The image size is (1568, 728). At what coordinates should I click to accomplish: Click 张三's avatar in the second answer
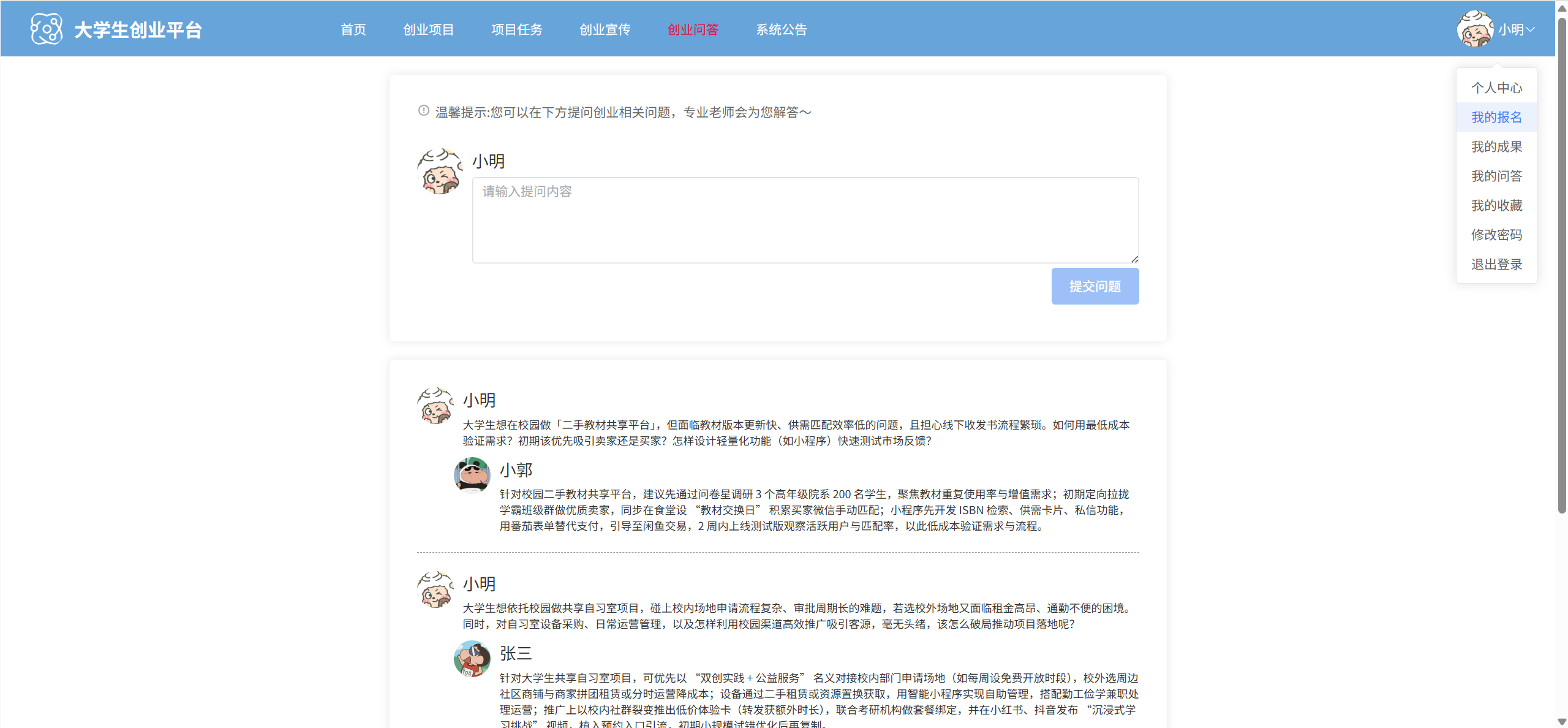472,659
